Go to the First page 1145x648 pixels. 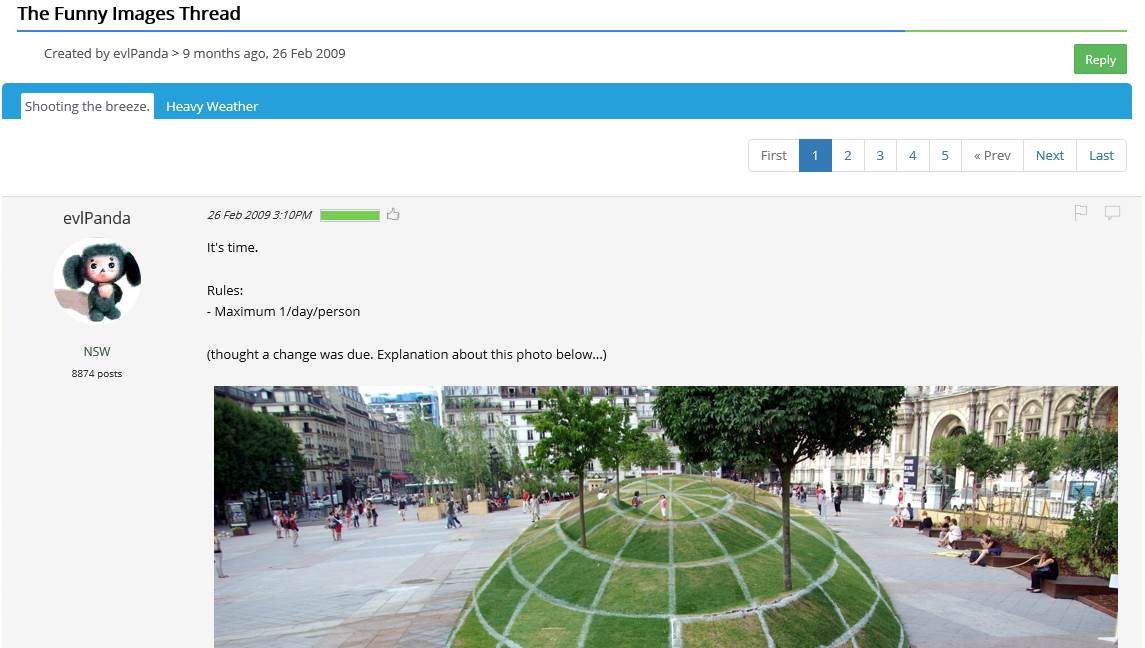(773, 155)
